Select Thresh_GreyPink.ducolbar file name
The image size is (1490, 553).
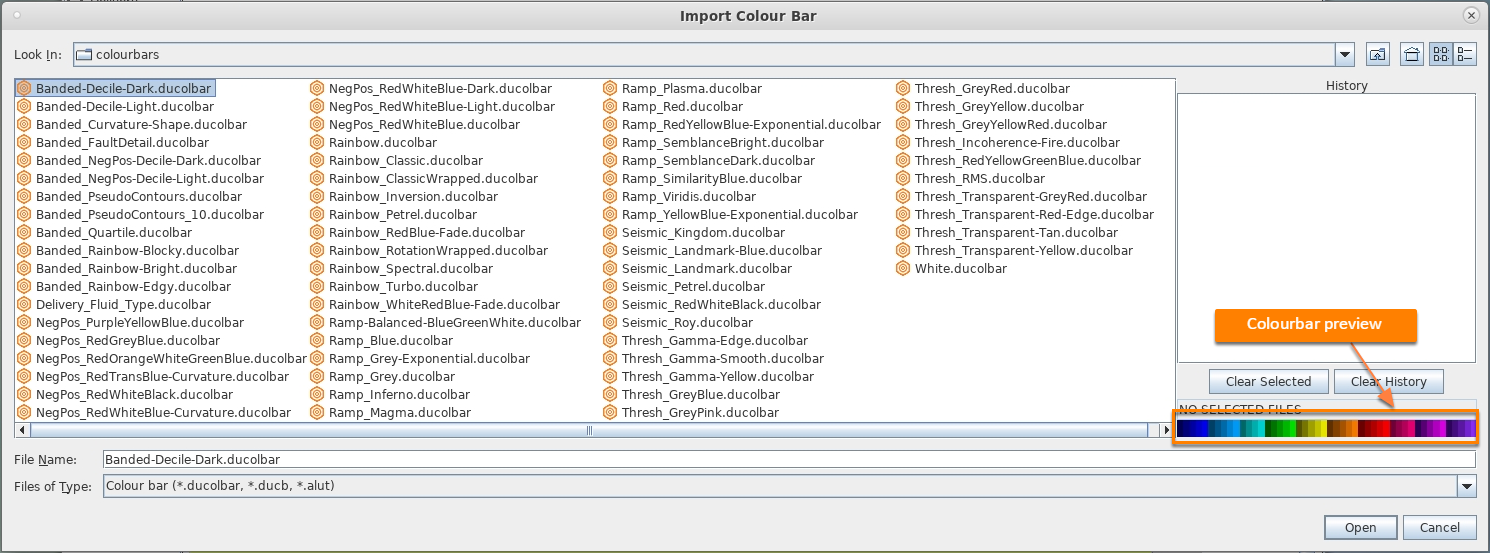coord(700,412)
